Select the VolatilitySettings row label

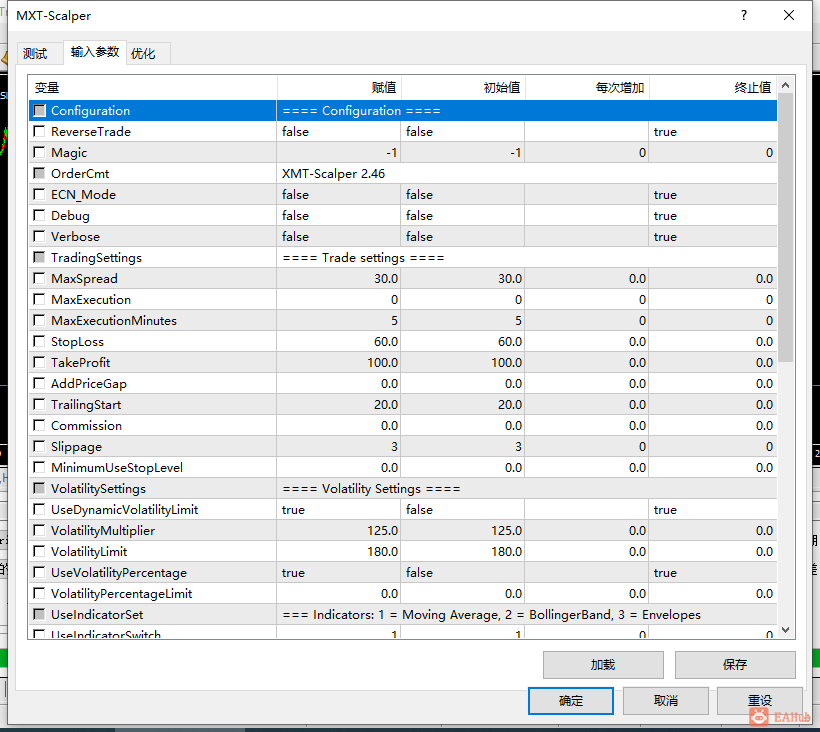(98, 489)
